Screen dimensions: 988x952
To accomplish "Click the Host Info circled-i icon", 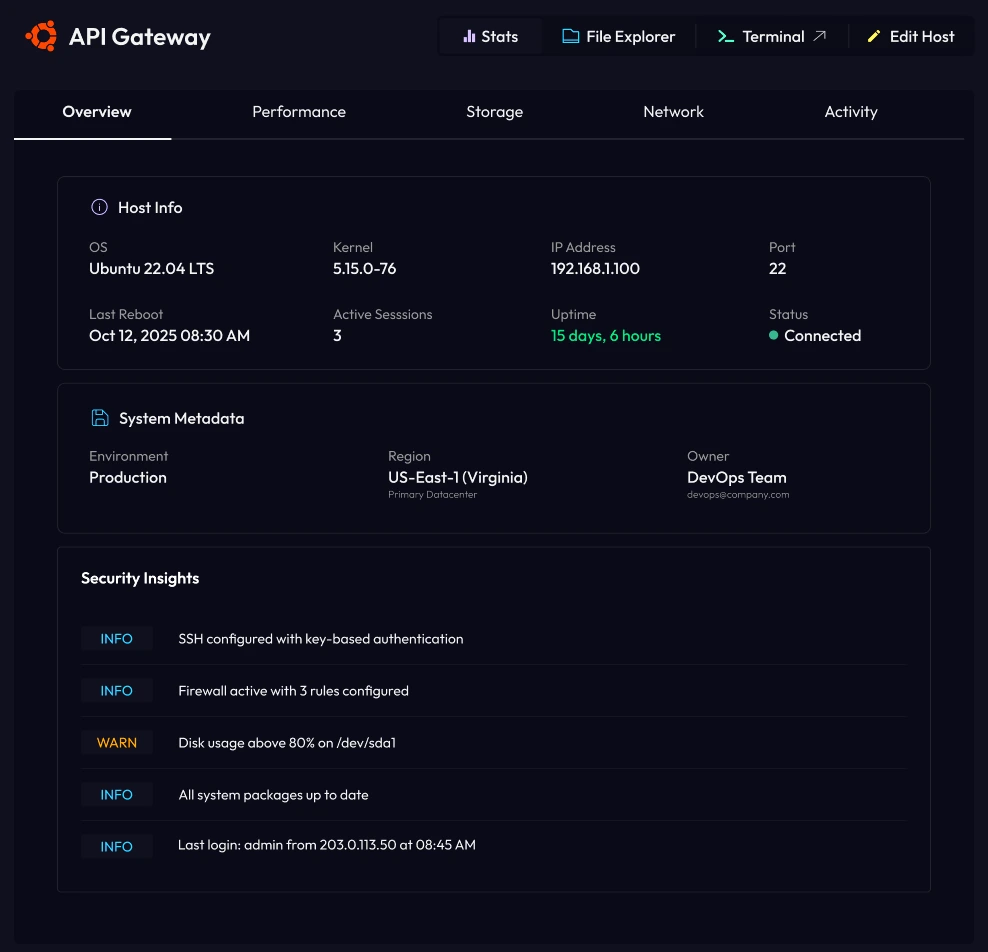I will (99, 207).
